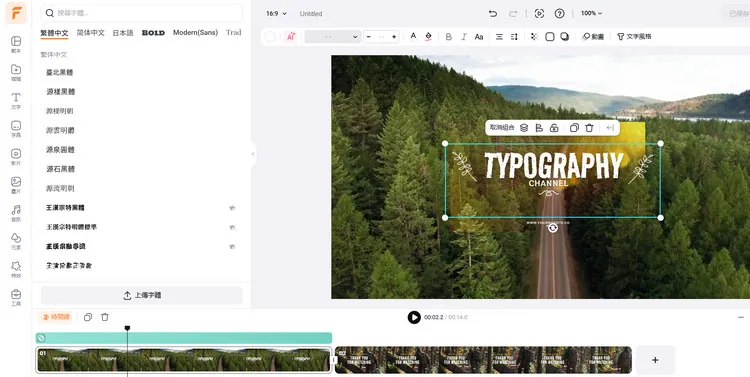Decrease font size with minus
Image resolution: width=750 pixels, height=377 pixels.
click(368, 36)
